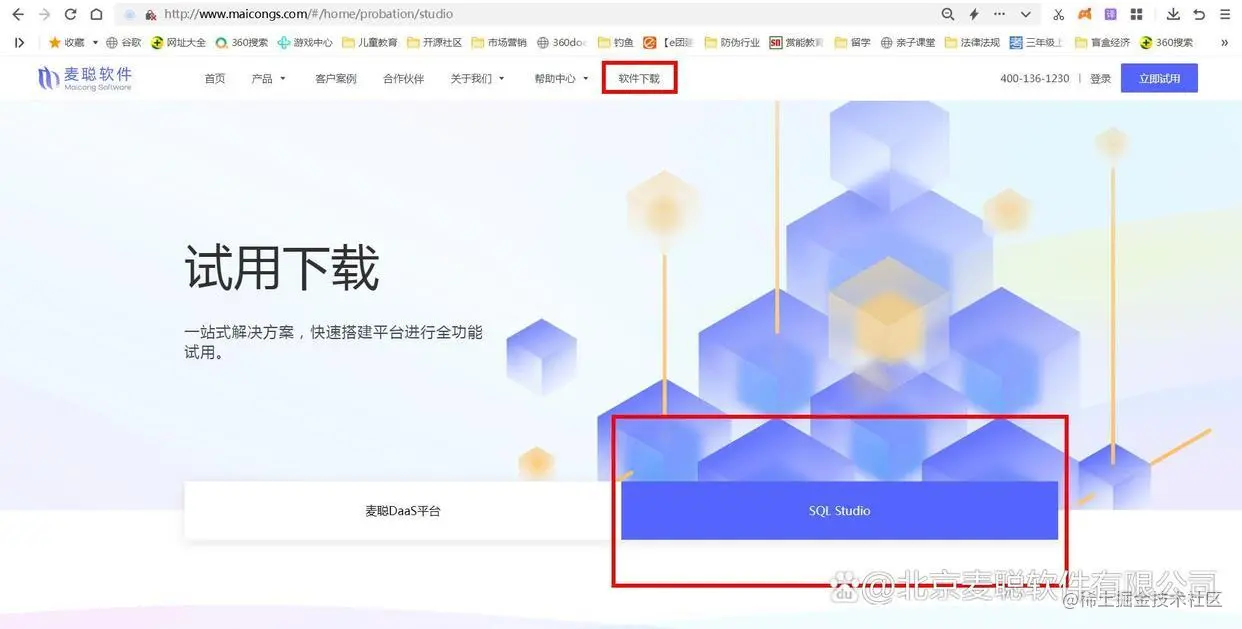Toggle the bookmarks sidebar panel icon
Image resolution: width=1242 pixels, height=629 pixels.
tap(19, 42)
